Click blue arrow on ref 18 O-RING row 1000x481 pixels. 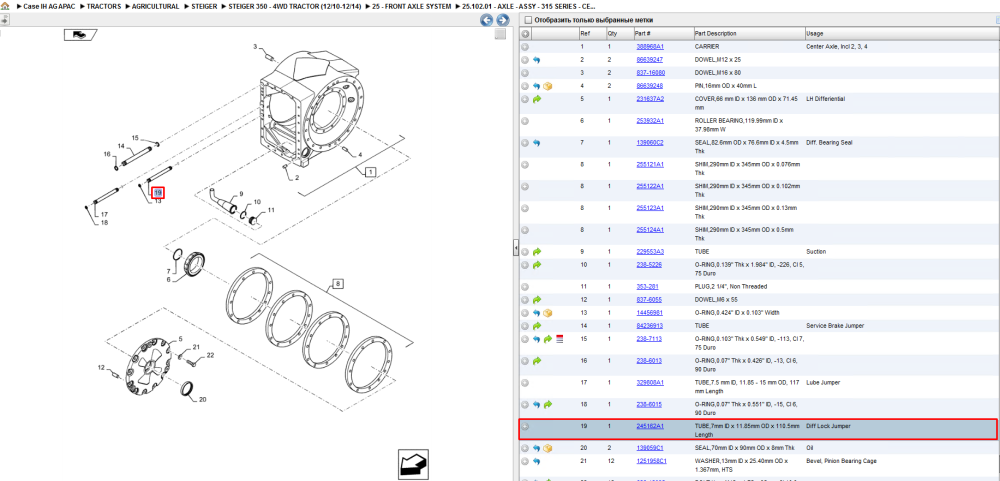[x=536, y=404]
